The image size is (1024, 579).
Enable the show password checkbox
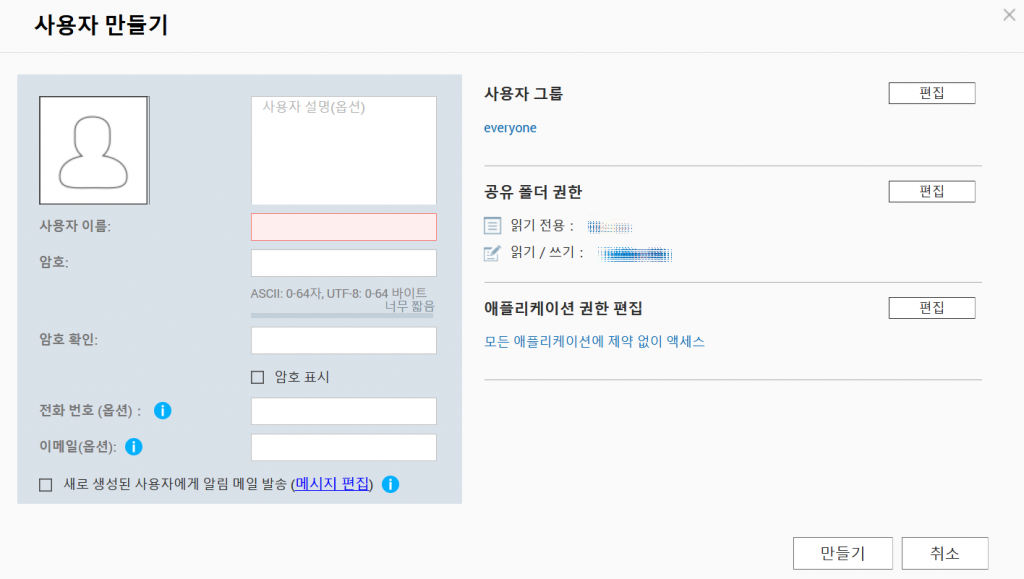[x=258, y=377]
